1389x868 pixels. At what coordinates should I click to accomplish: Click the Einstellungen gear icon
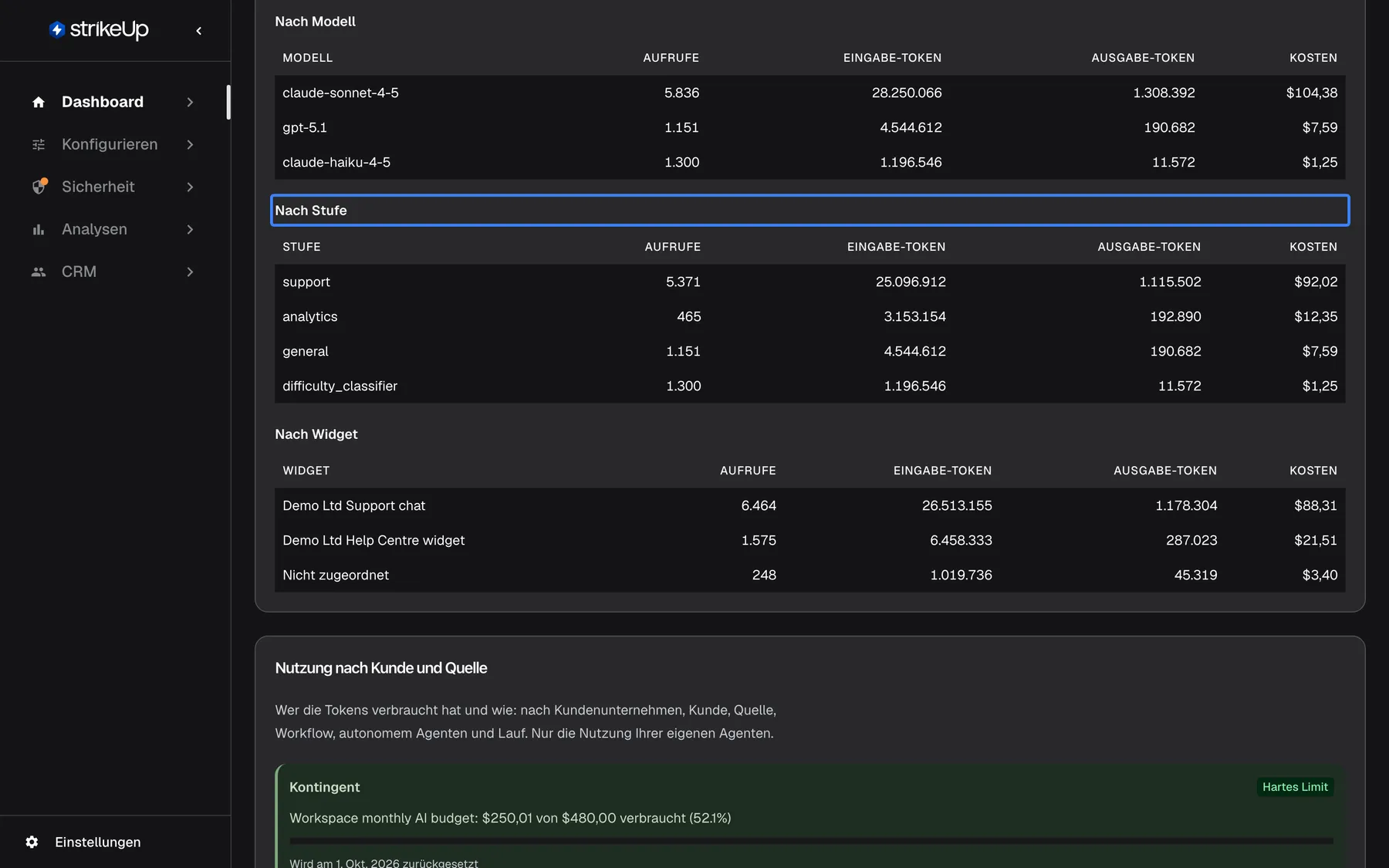click(x=32, y=842)
